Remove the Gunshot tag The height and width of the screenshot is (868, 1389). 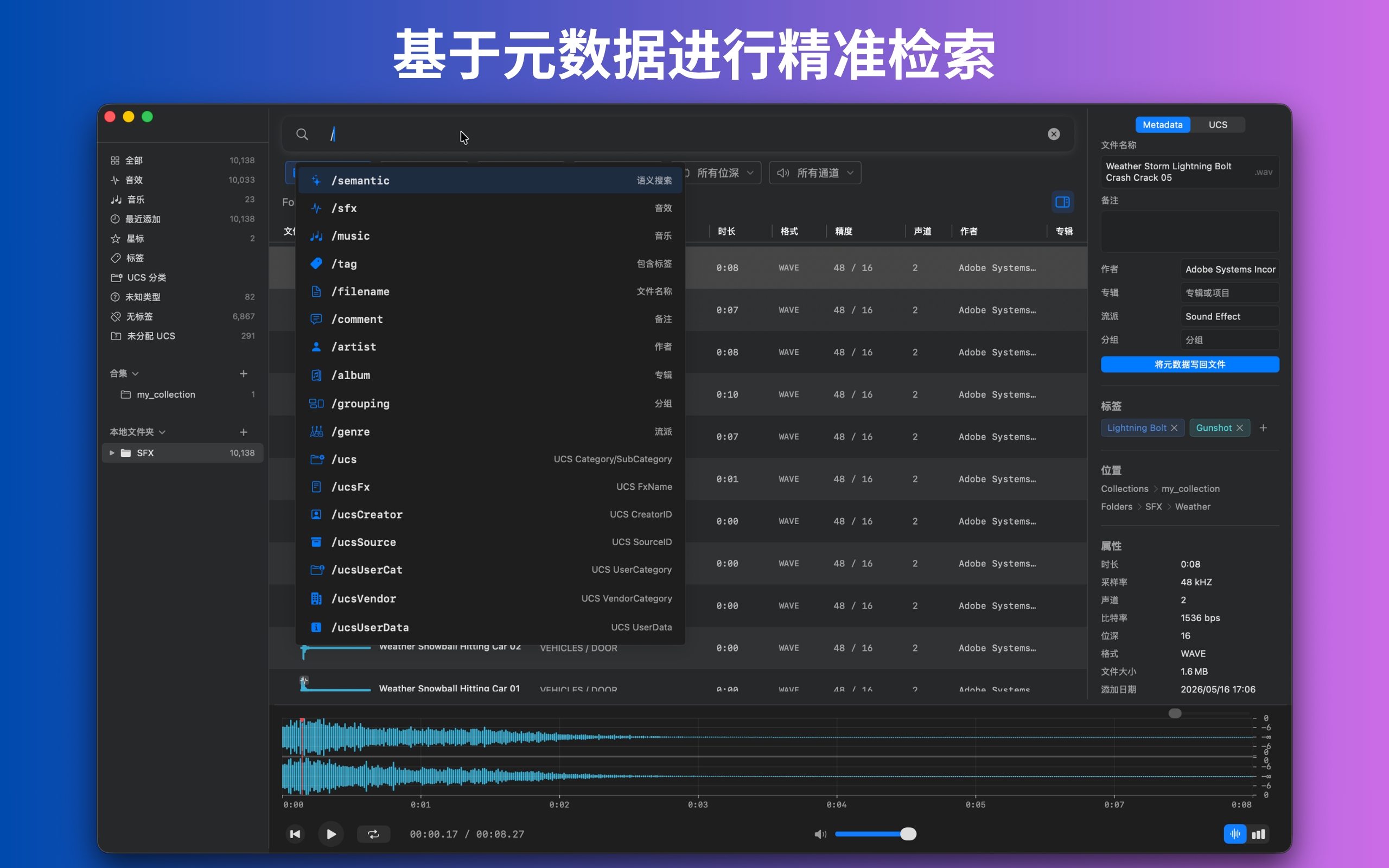click(x=1240, y=427)
